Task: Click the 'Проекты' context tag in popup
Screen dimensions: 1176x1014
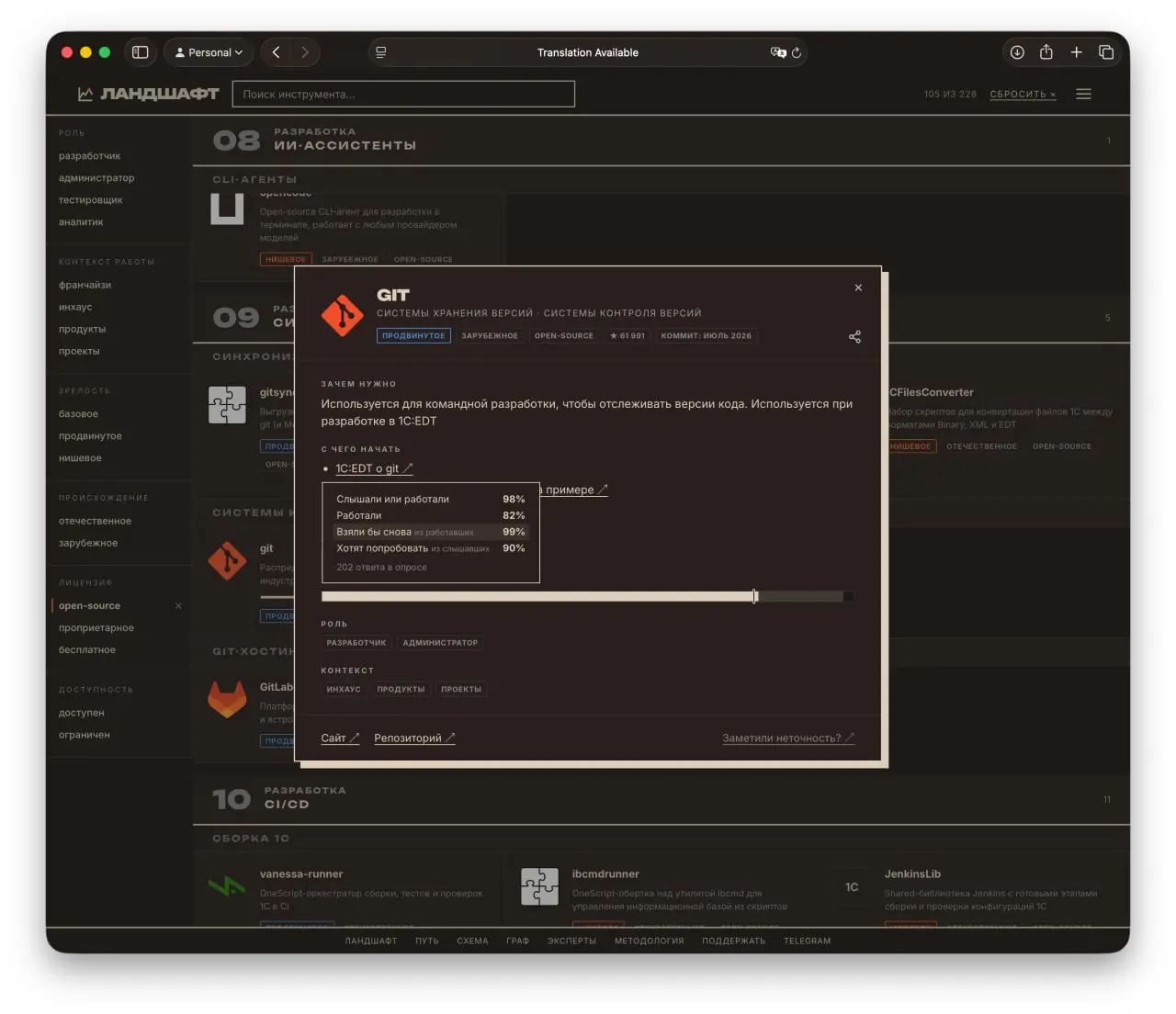Action: coord(461,689)
